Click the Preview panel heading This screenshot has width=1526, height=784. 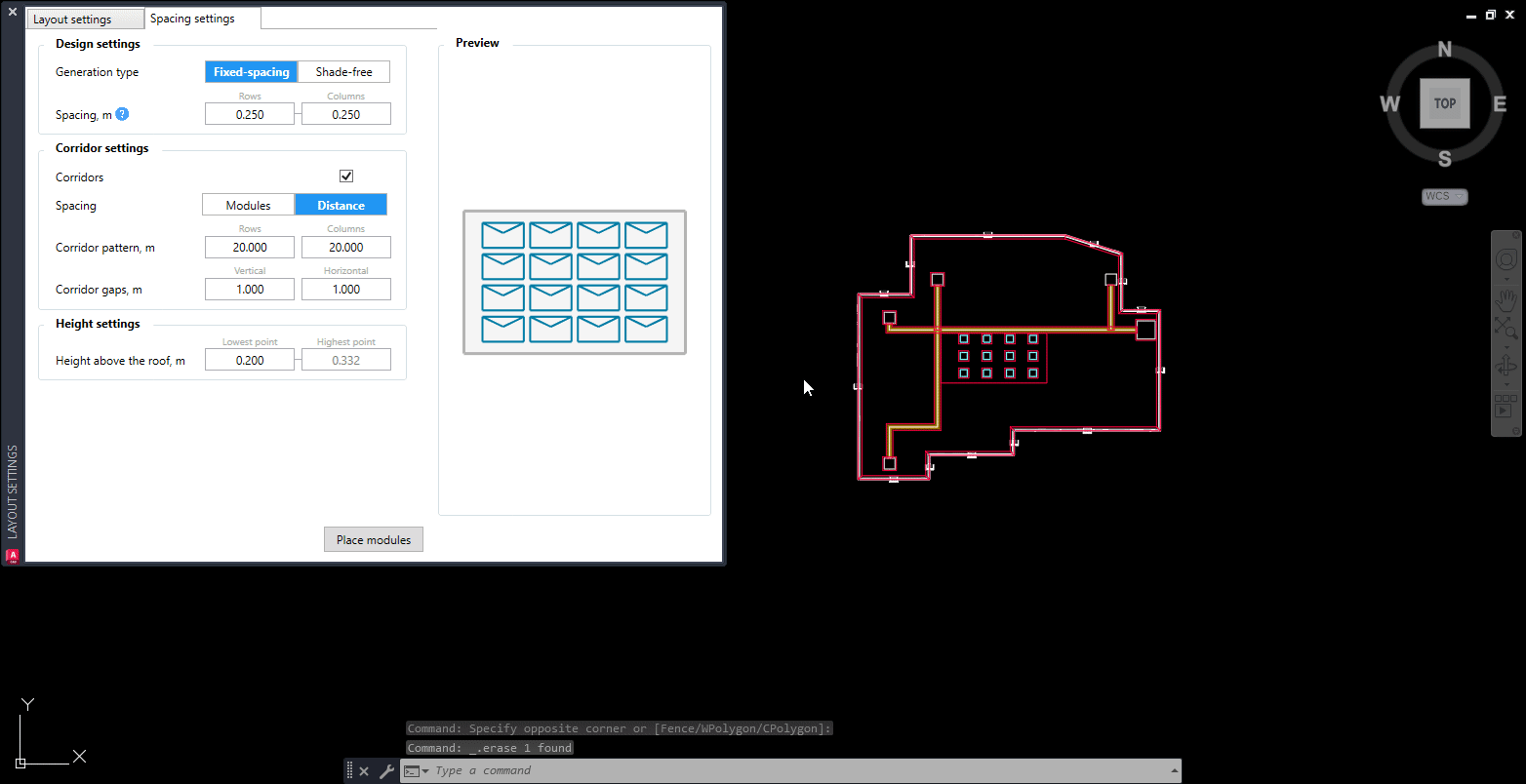(x=477, y=43)
